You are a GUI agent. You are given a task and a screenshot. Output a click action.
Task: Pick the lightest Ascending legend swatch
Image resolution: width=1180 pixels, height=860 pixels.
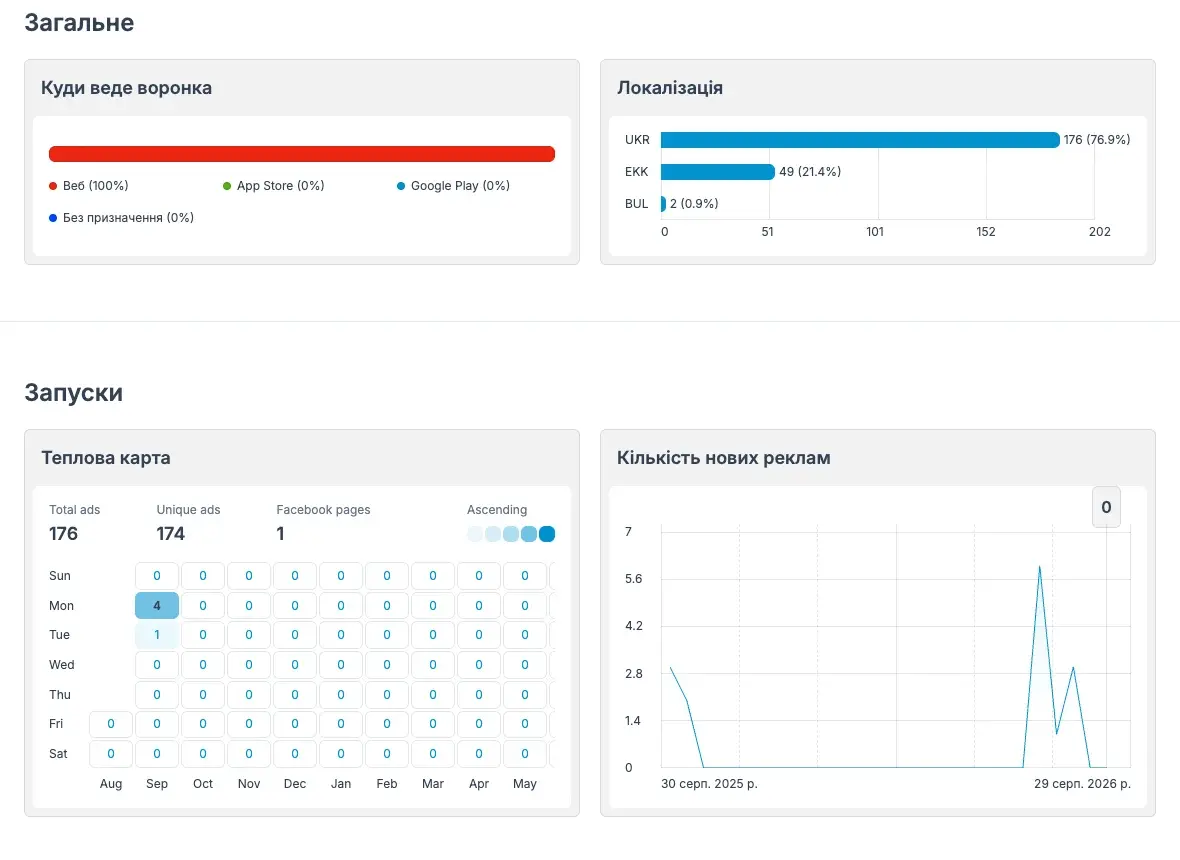[475, 534]
